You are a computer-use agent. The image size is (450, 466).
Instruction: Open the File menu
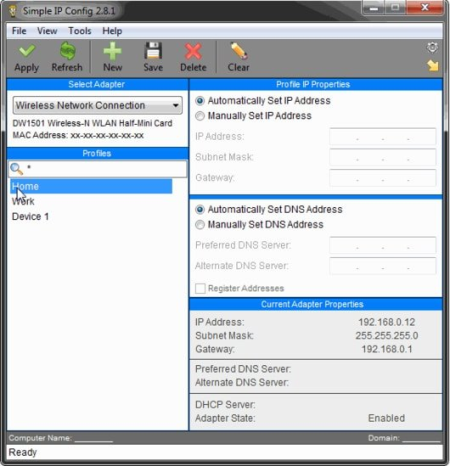tap(19, 31)
